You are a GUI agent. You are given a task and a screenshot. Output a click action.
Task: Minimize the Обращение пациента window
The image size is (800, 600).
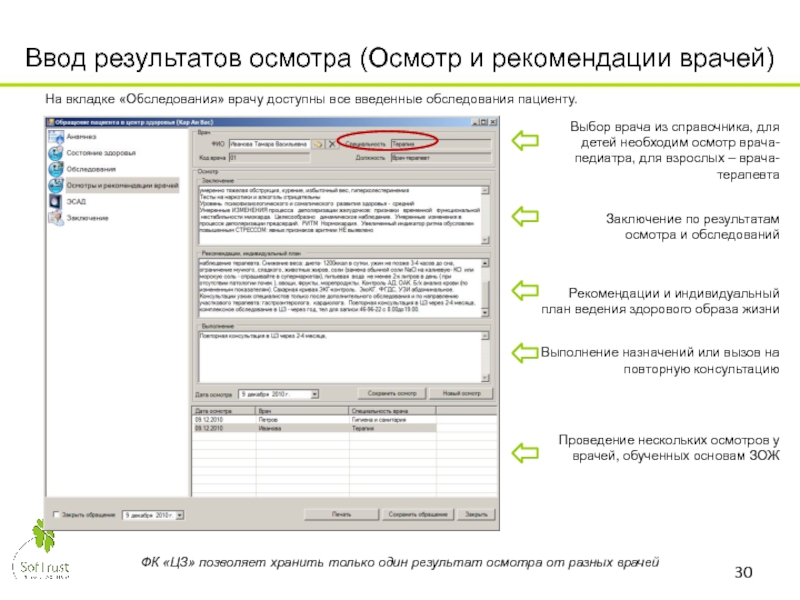tap(475, 122)
